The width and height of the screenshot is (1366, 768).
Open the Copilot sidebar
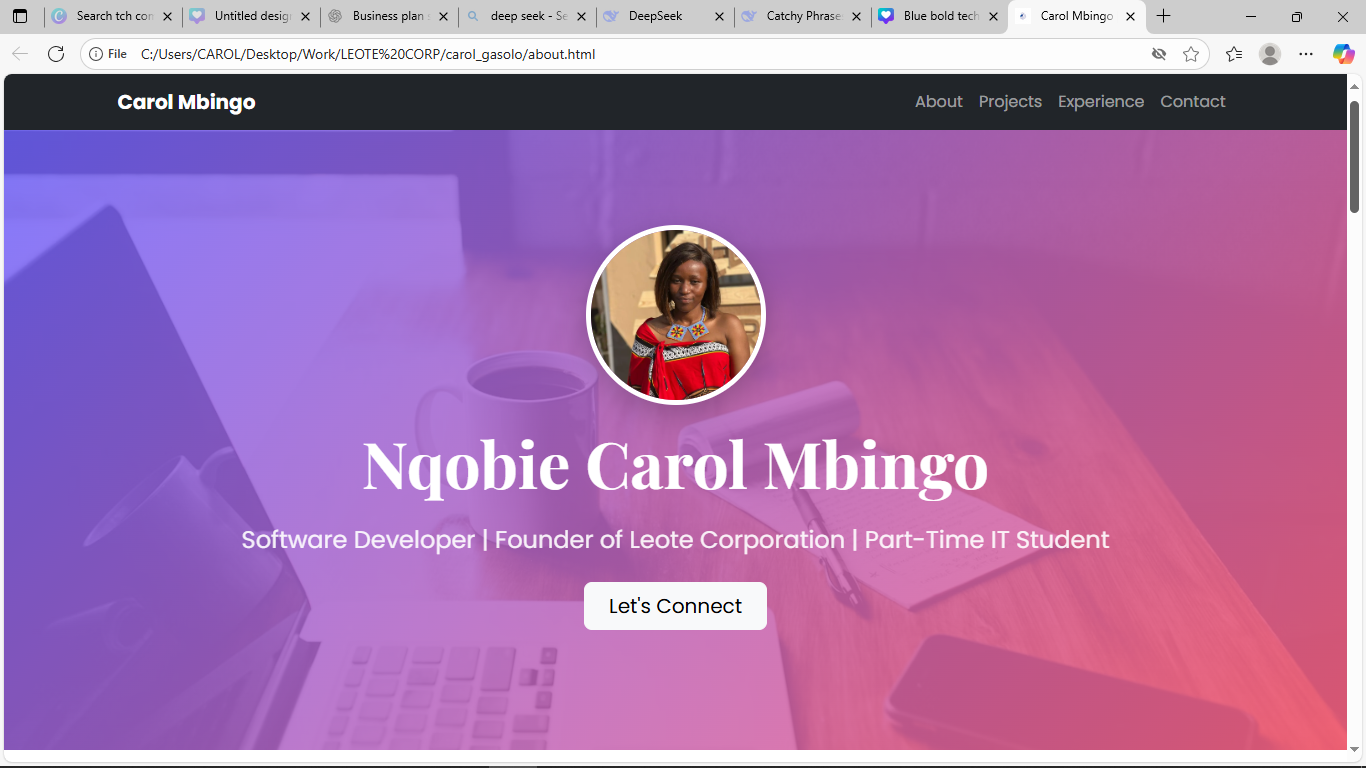click(x=1343, y=54)
